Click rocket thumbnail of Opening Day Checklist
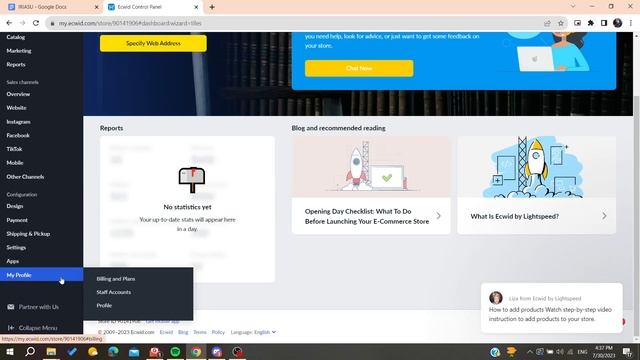The width and height of the screenshot is (640, 360). [x=371, y=167]
